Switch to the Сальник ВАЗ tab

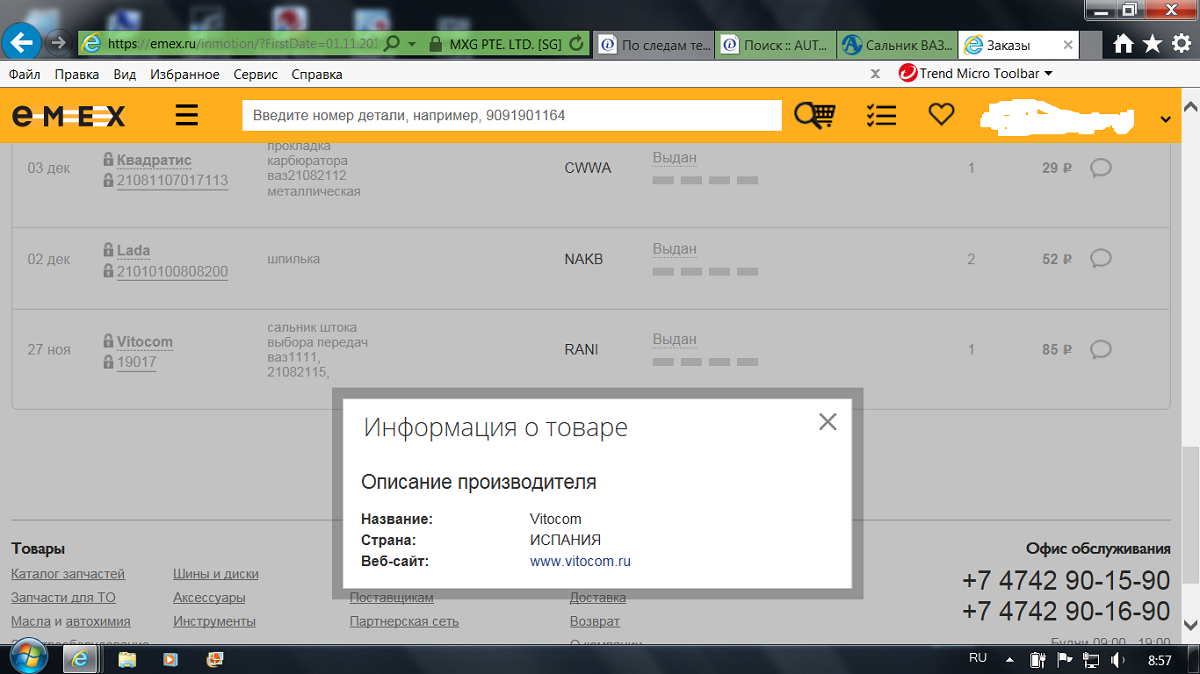pyautogui.click(x=897, y=44)
